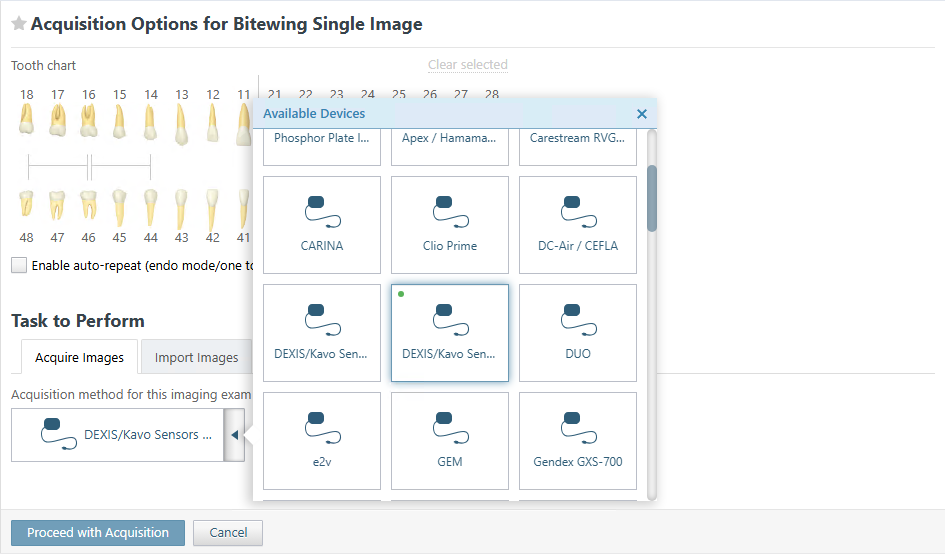Select upper tooth 17 in chart
Image resolution: width=945 pixels, height=554 pixels.
pyautogui.click(x=57, y=120)
